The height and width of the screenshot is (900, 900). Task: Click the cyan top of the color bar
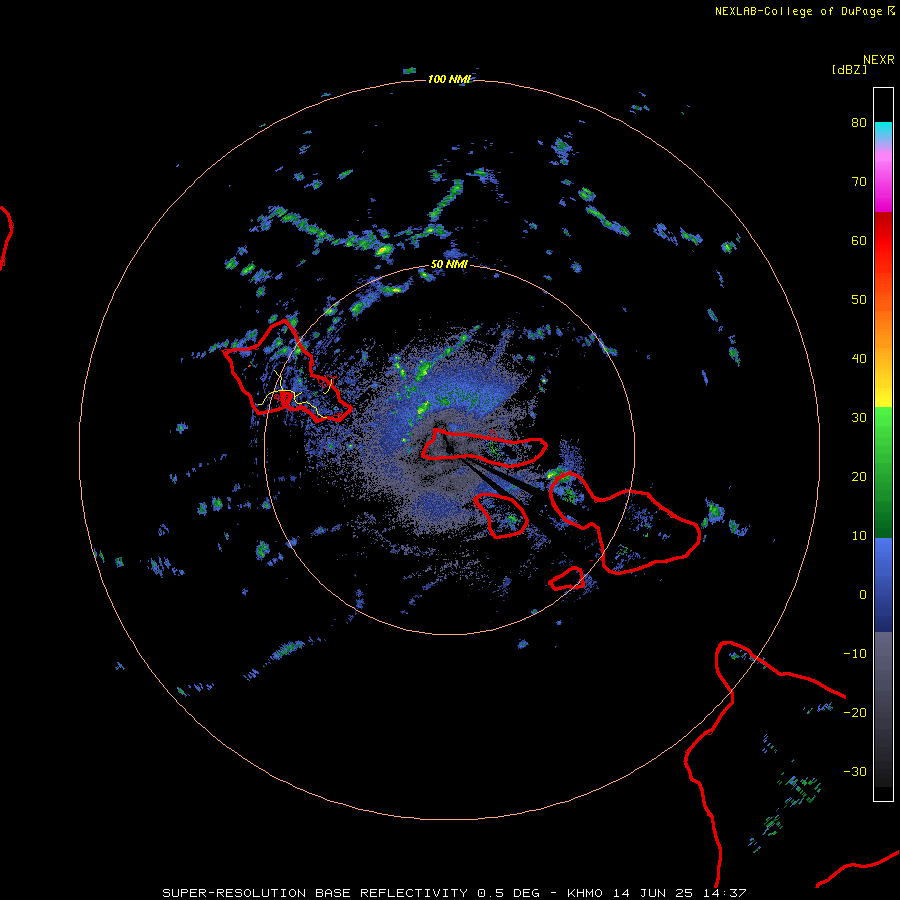tap(883, 131)
